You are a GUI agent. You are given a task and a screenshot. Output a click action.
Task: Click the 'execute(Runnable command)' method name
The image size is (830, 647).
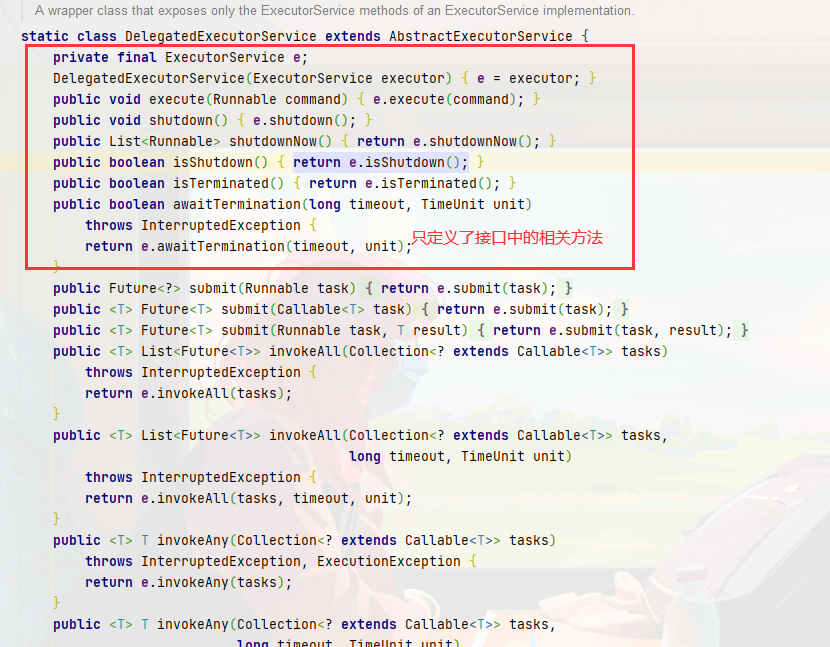[177, 99]
